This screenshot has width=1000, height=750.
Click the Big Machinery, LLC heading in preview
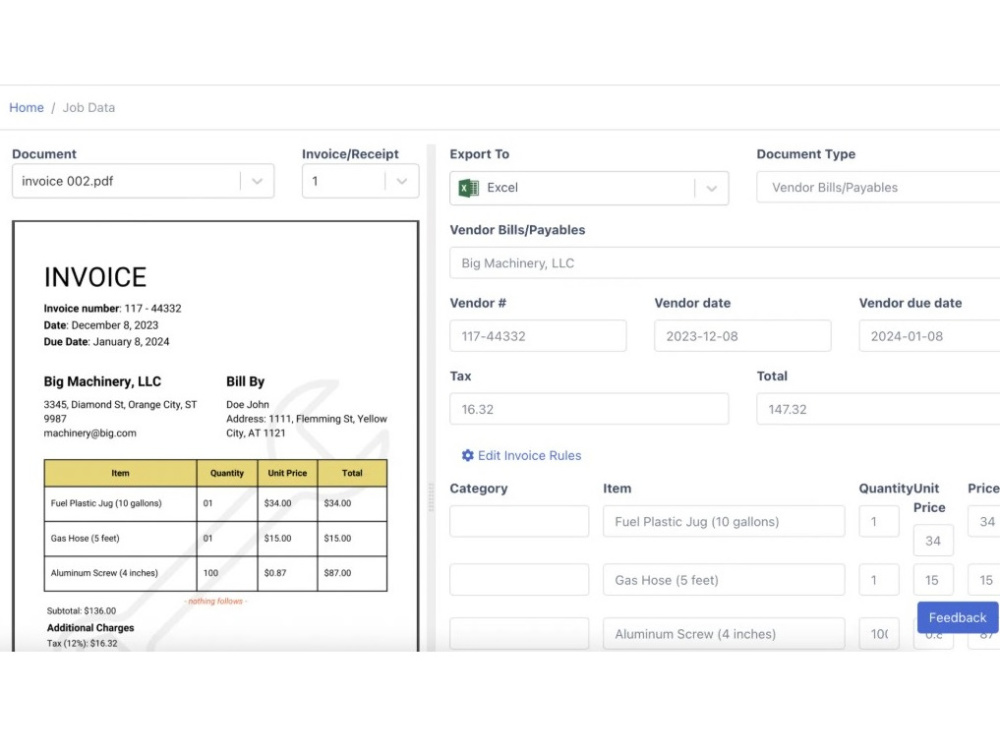click(x=102, y=381)
